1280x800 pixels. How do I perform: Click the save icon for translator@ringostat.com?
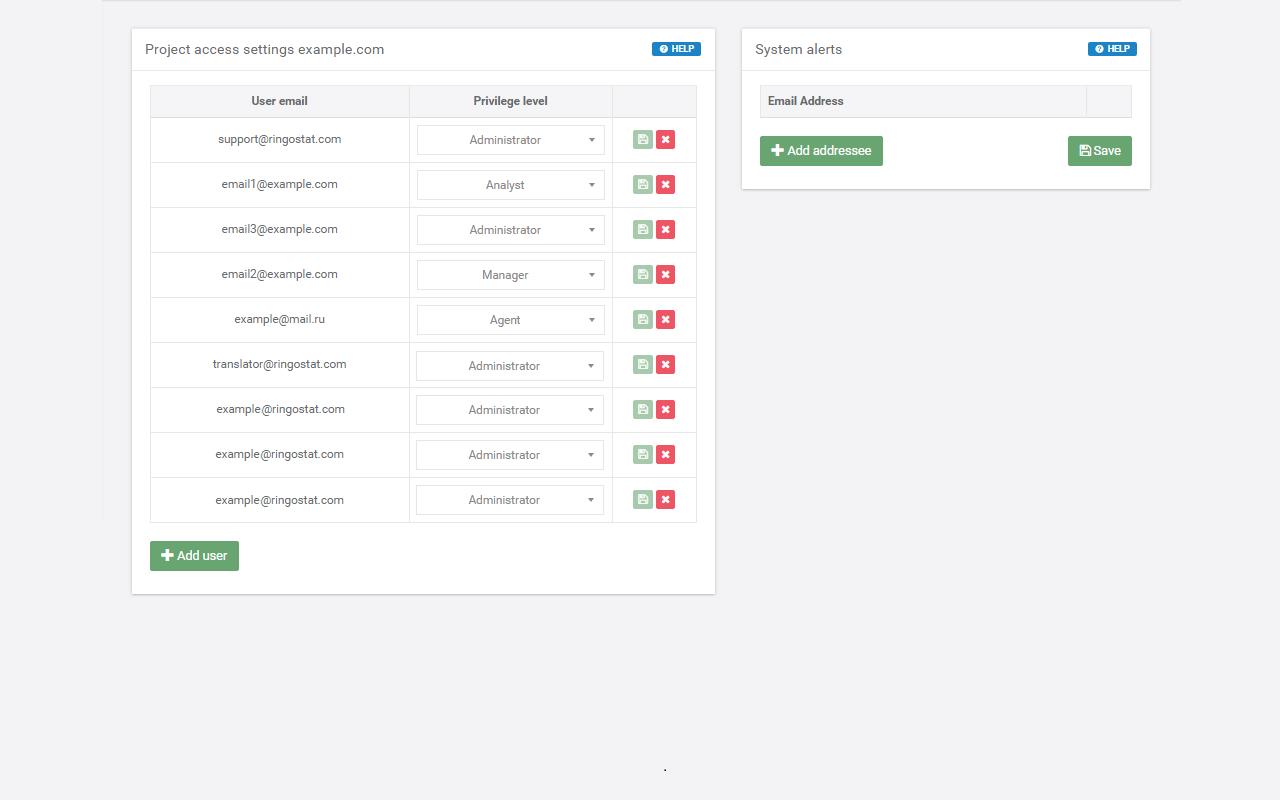[x=642, y=364]
